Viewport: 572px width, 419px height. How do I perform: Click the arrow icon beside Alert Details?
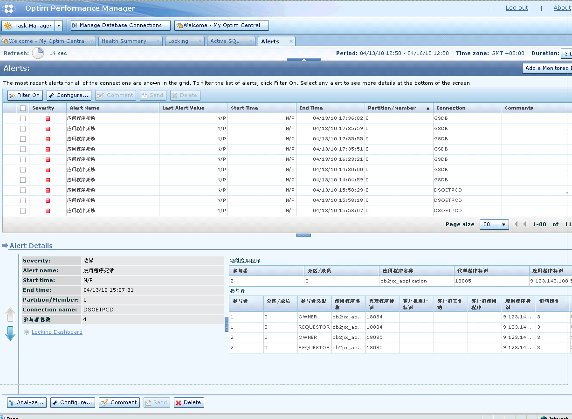5,245
